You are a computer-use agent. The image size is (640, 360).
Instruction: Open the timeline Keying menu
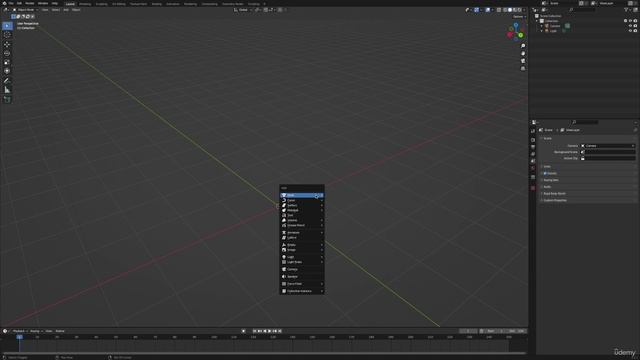tap(36, 331)
